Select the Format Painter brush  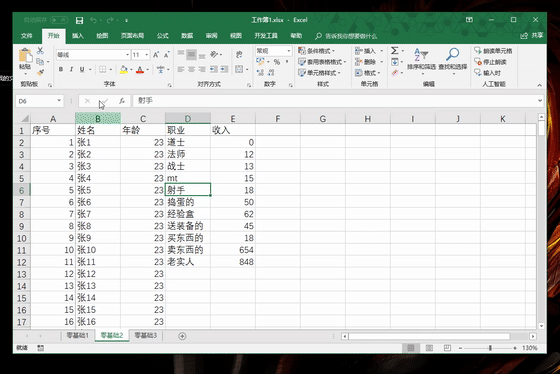[x=40, y=73]
